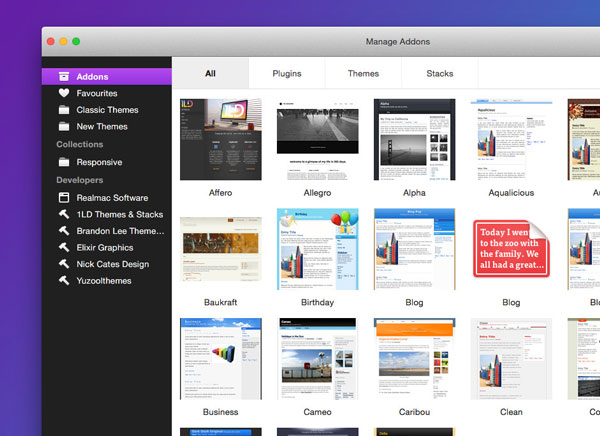Click hammer icon beside Brandon Lee Theme
This screenshot has height=436, width=600.
(x=64, y=231)
